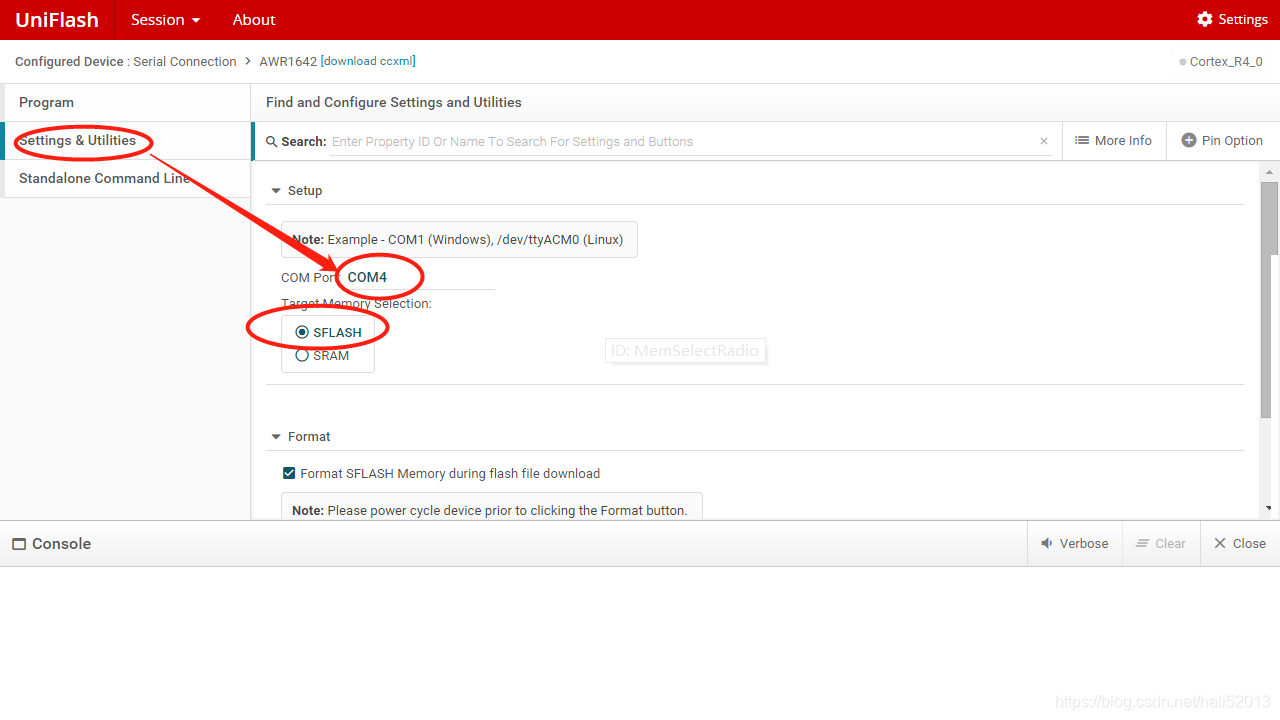Click the AWR1642 device name

point(288,62)
